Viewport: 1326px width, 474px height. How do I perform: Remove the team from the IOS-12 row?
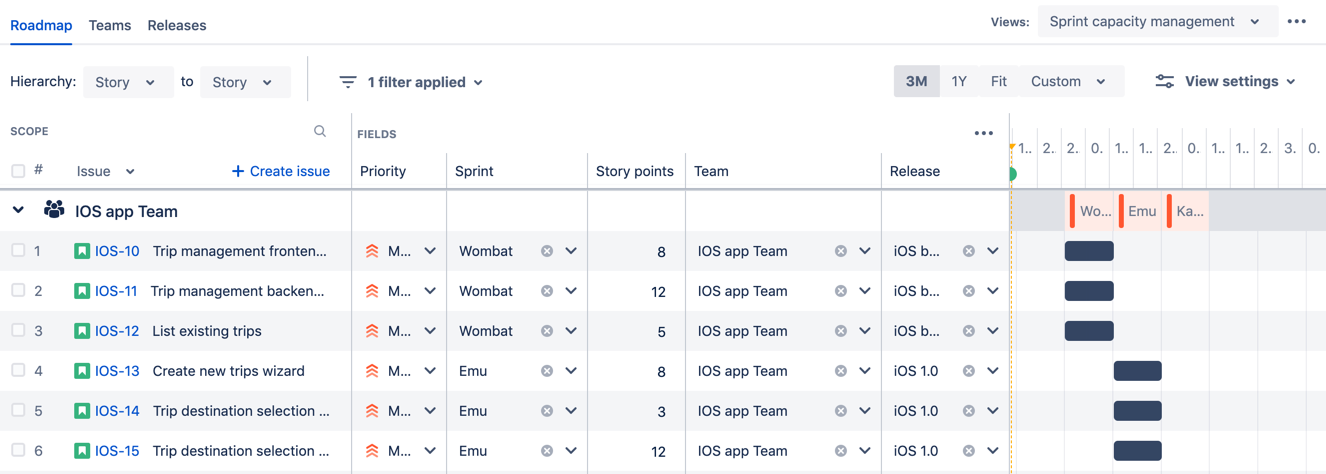[841, 331]
